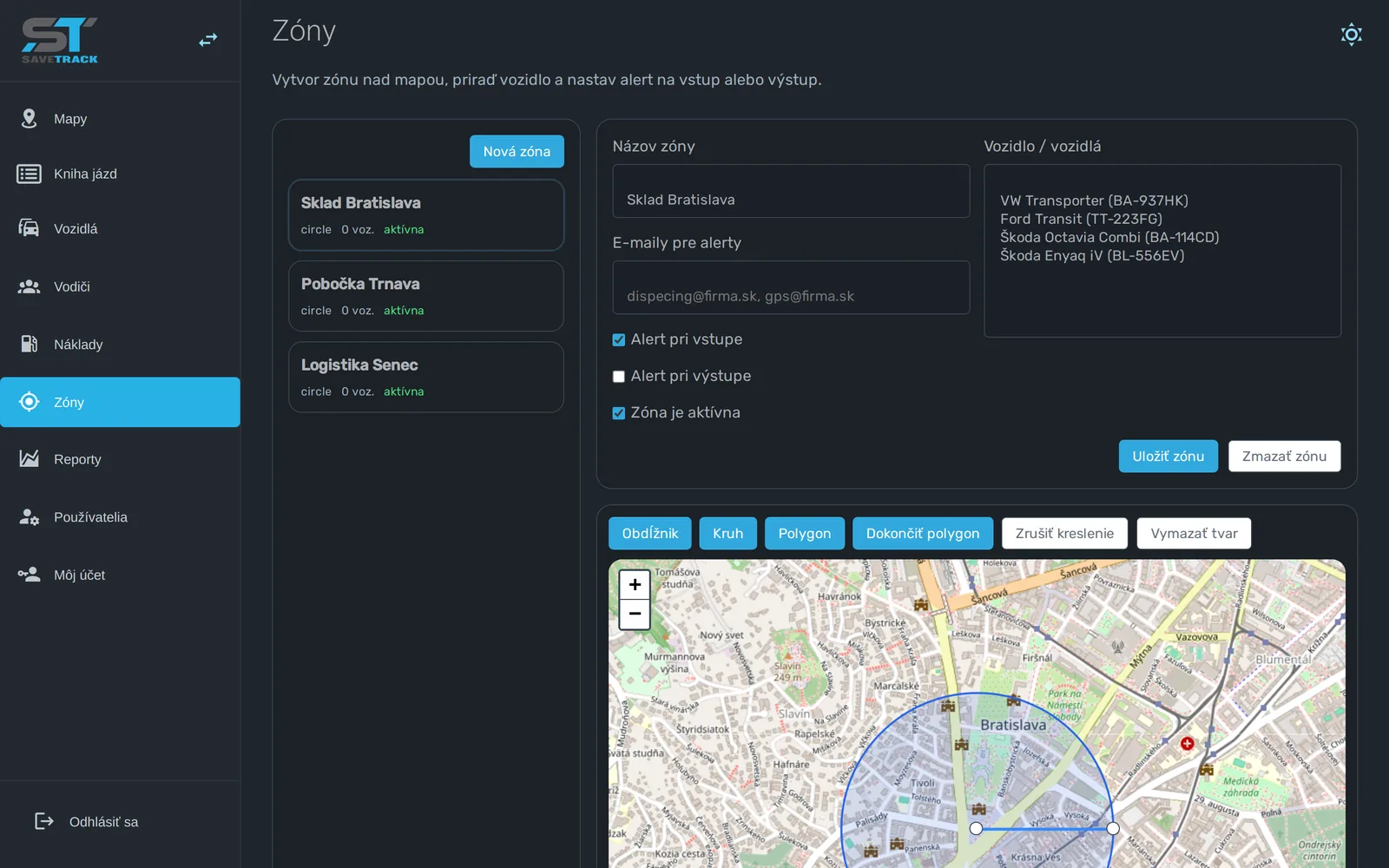Delete zone with Zmazať zónu
This screenshot has width=1389, height=868.
click(1284, 457)
